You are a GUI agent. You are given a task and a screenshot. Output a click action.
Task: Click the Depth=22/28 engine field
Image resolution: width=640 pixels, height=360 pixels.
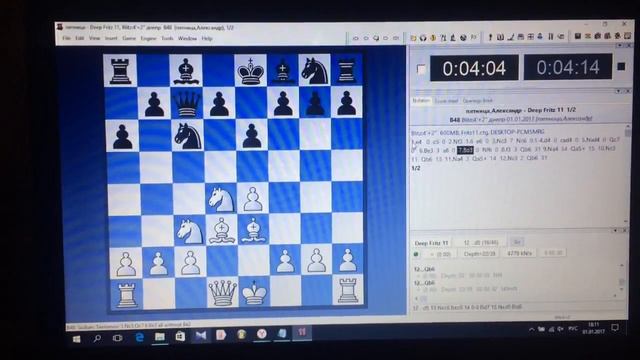click(x=479, y=253)
